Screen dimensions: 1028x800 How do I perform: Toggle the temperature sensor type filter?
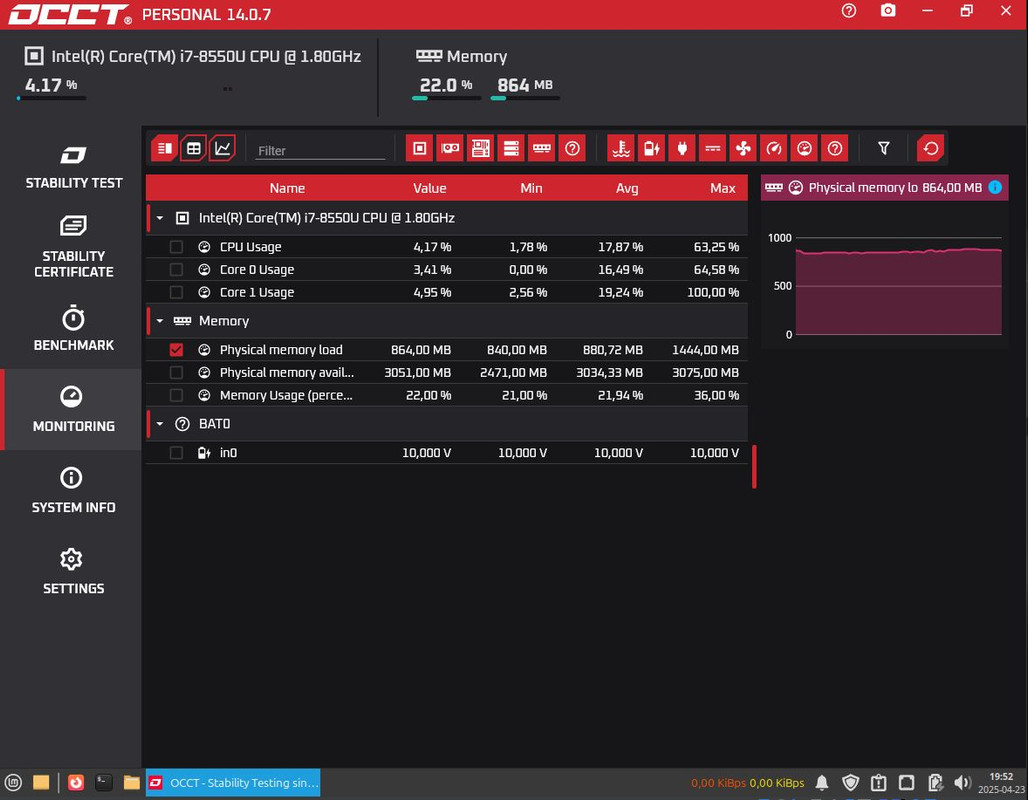[621, 148]
